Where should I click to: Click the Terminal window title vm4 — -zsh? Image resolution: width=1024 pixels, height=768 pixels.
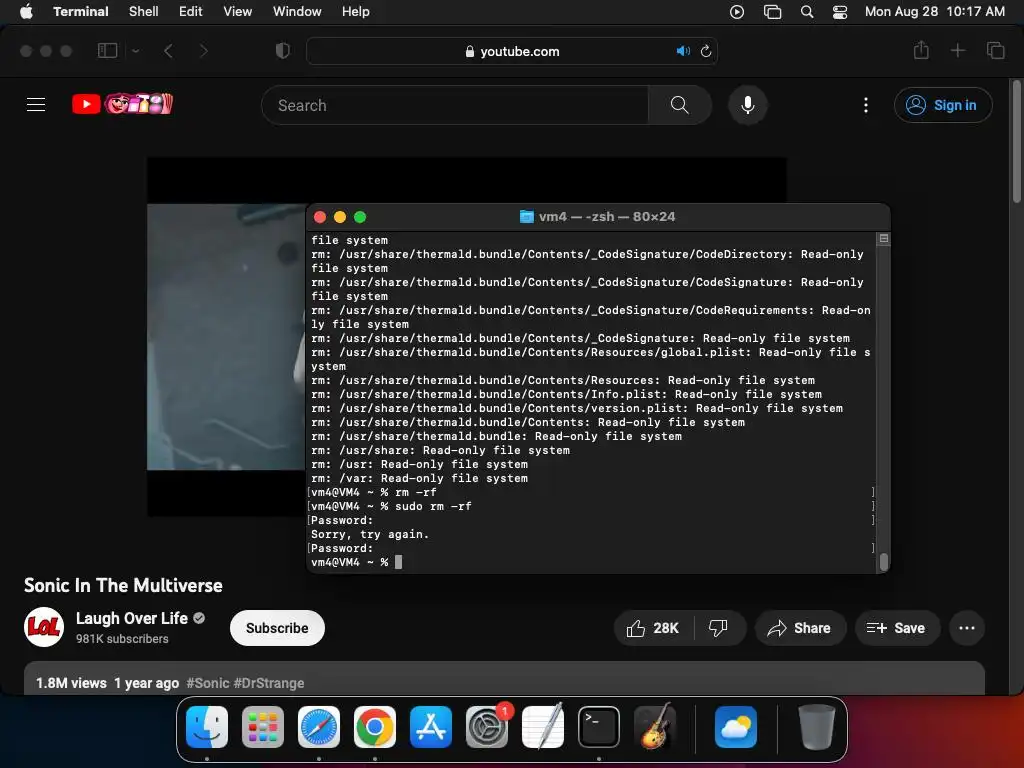click(597, 216)
